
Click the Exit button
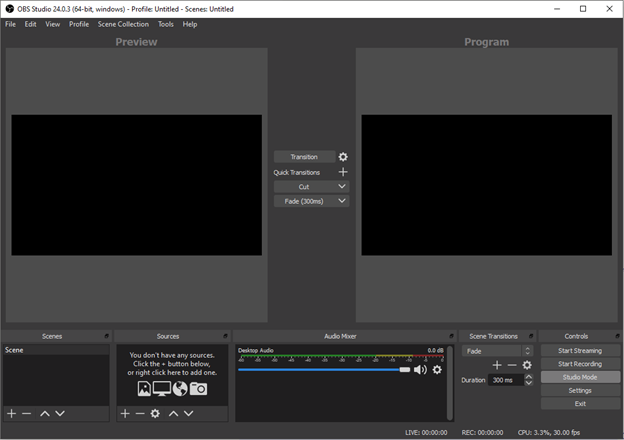tap(580, 403)
